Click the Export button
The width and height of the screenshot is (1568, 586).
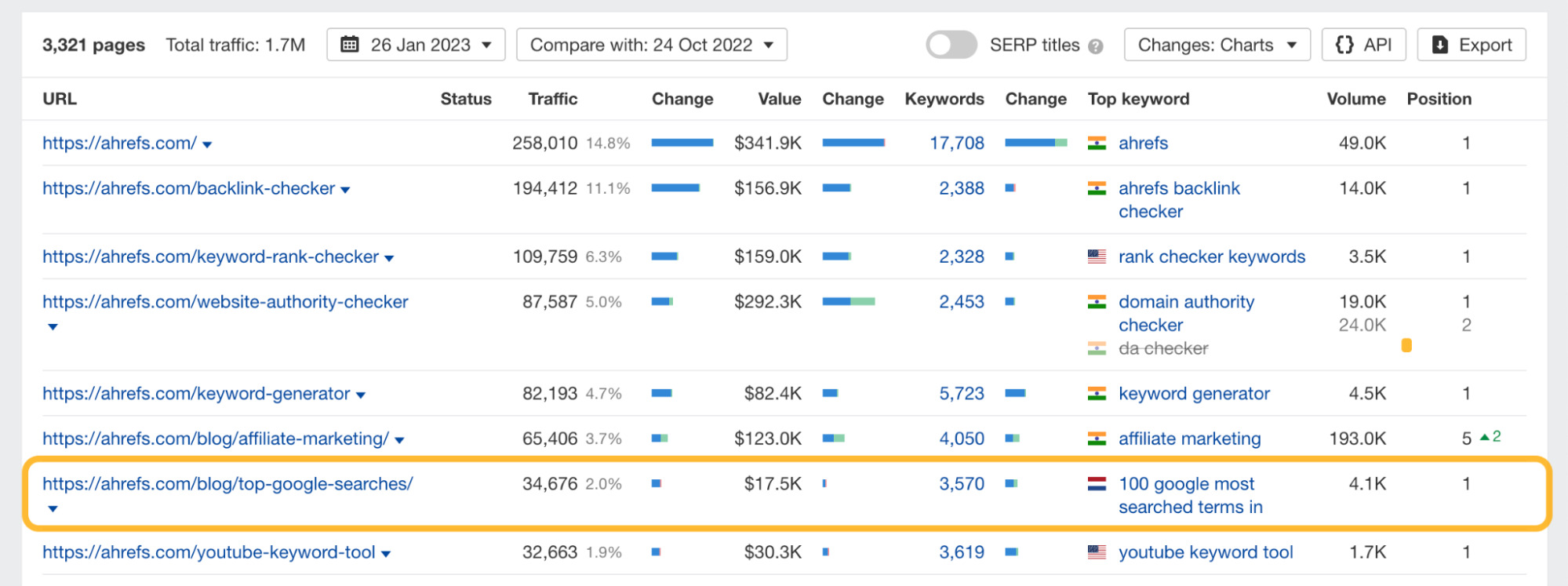(1472, 45)
